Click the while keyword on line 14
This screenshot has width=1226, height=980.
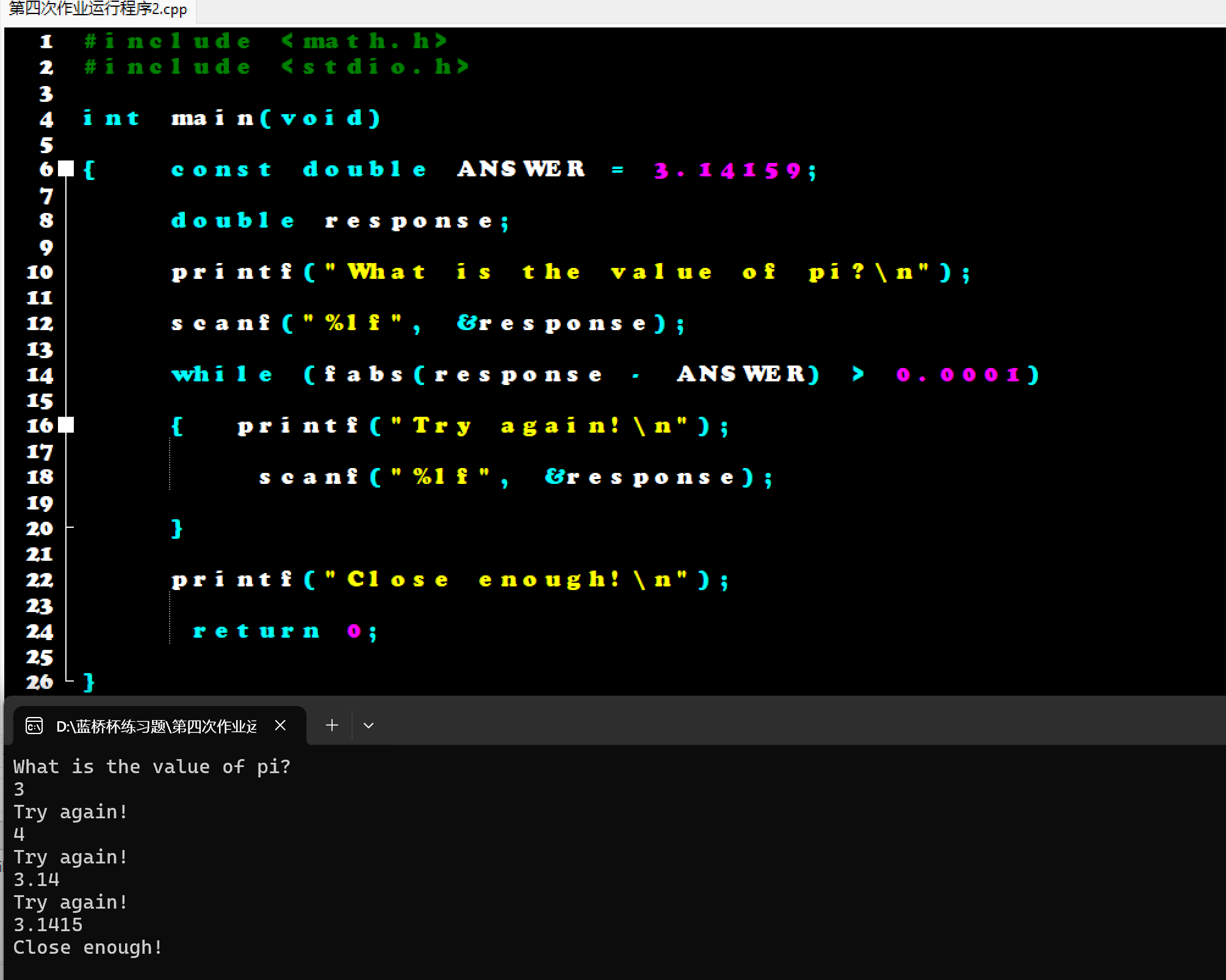click(222, 375)
